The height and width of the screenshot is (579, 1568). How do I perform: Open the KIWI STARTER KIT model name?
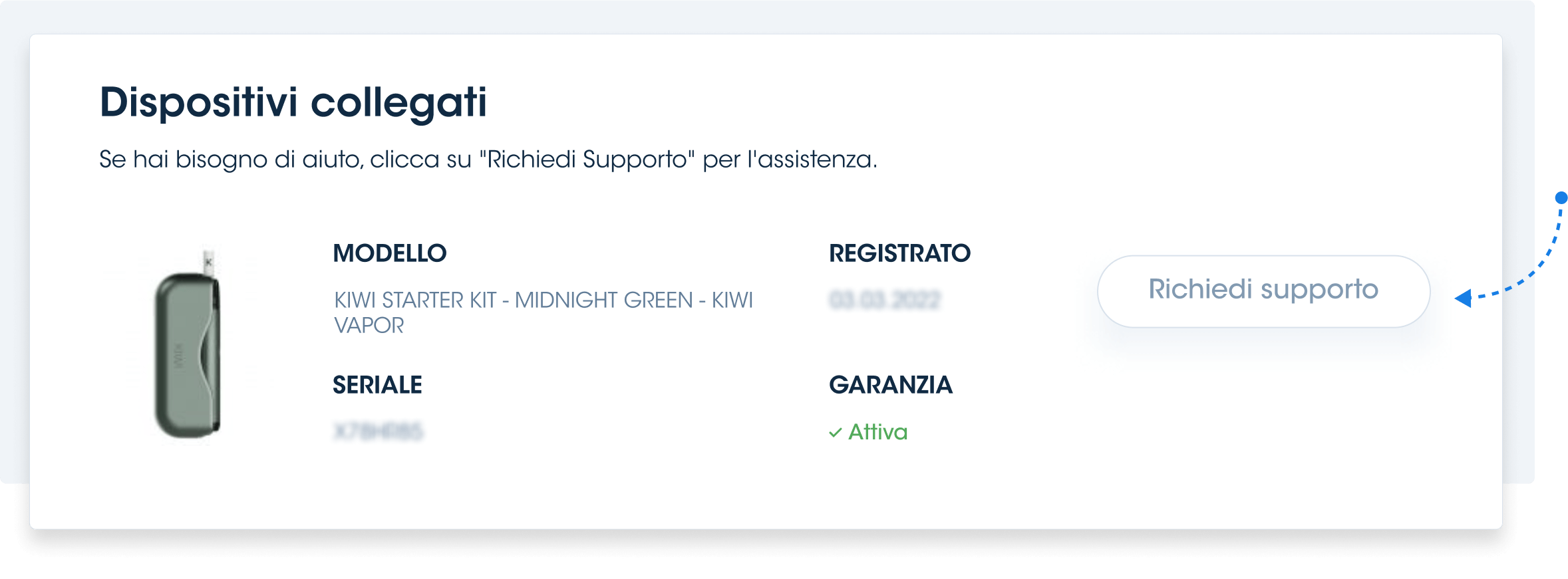544,312
